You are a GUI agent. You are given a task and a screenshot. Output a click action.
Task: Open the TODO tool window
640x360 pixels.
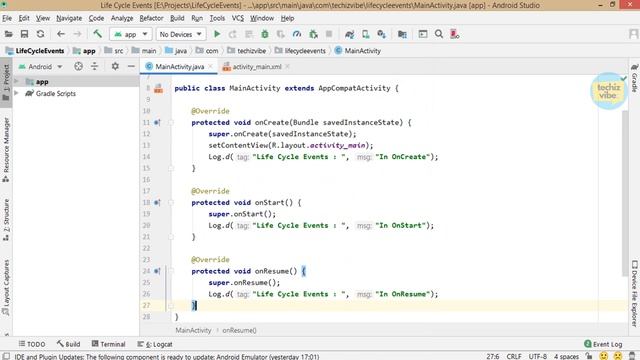[32, 344]
